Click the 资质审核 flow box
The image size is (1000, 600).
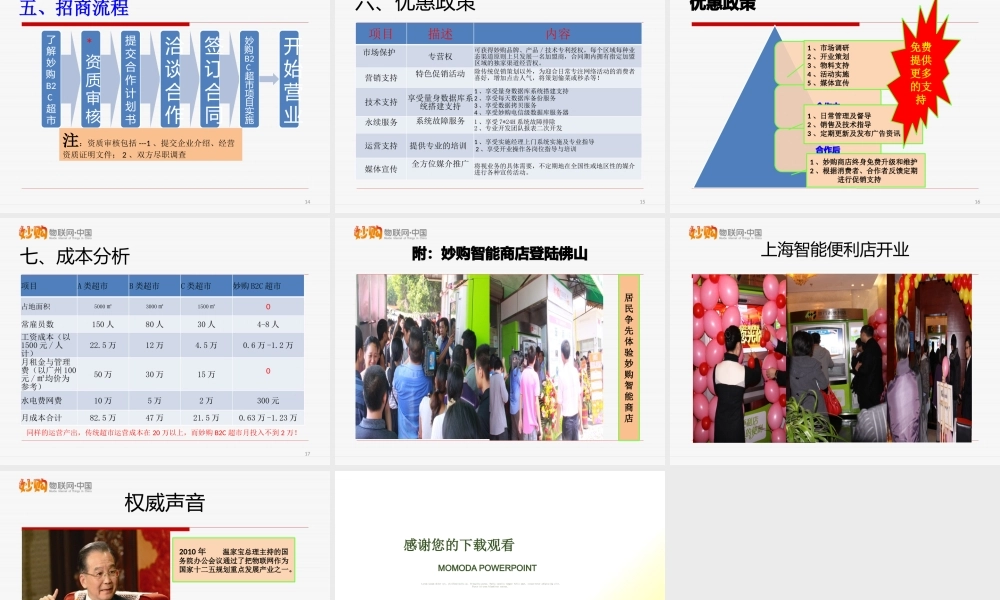point(92,79)
